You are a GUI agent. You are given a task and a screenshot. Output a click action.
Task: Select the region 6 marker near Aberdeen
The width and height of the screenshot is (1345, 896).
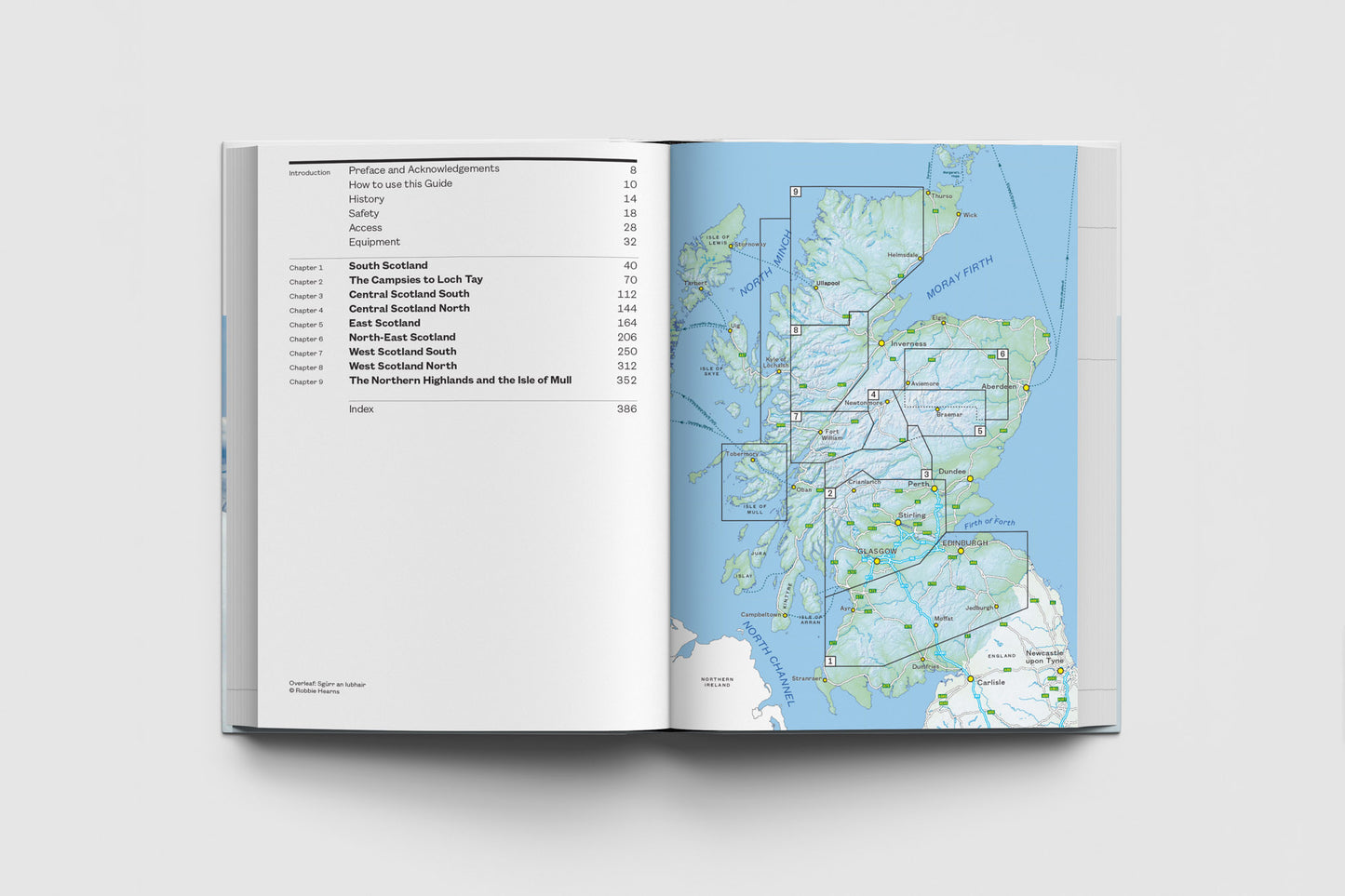pyautogui.click(x=1002, y=354)
